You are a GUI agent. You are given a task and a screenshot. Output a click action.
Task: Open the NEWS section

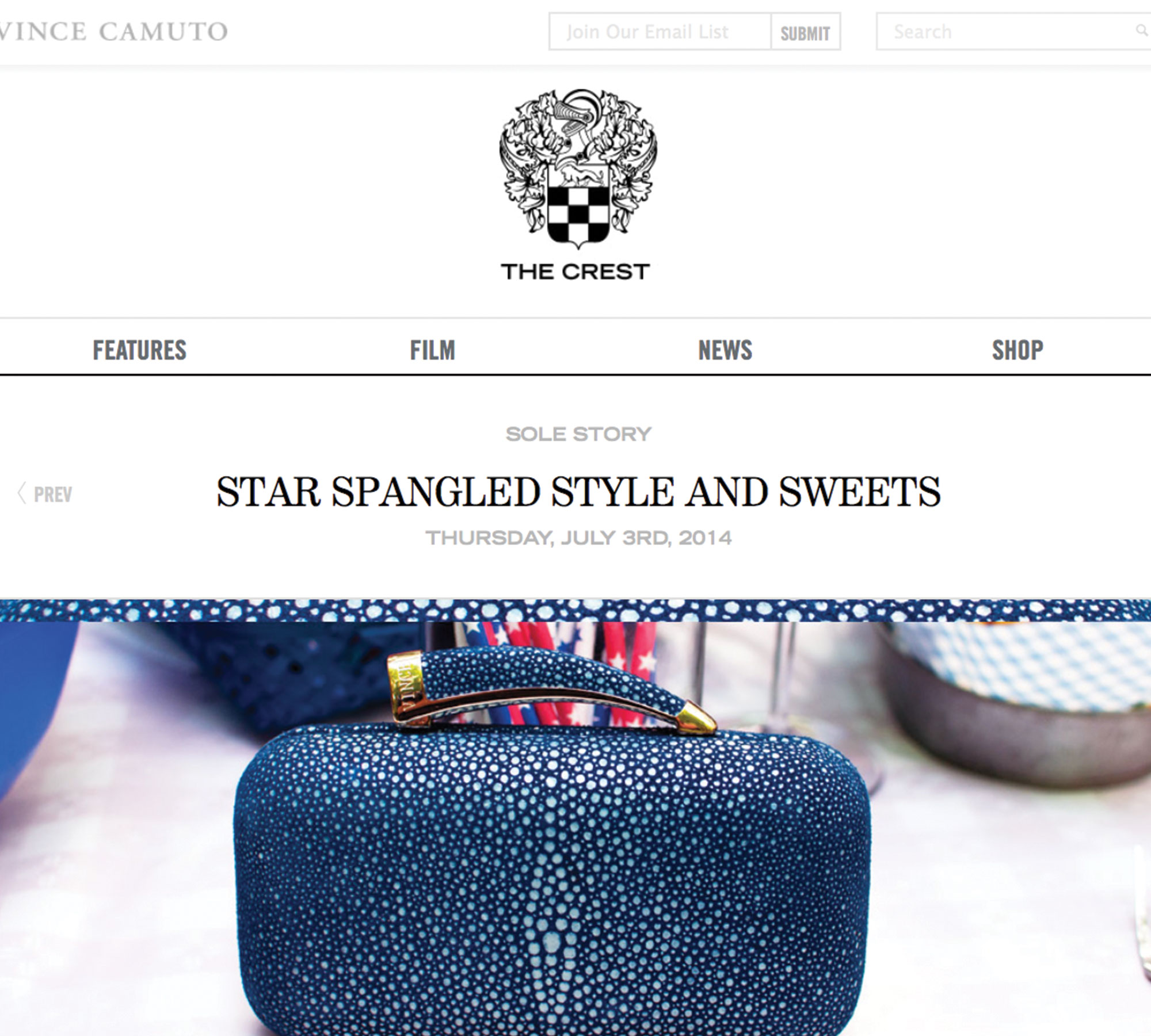tap(725, 350)
